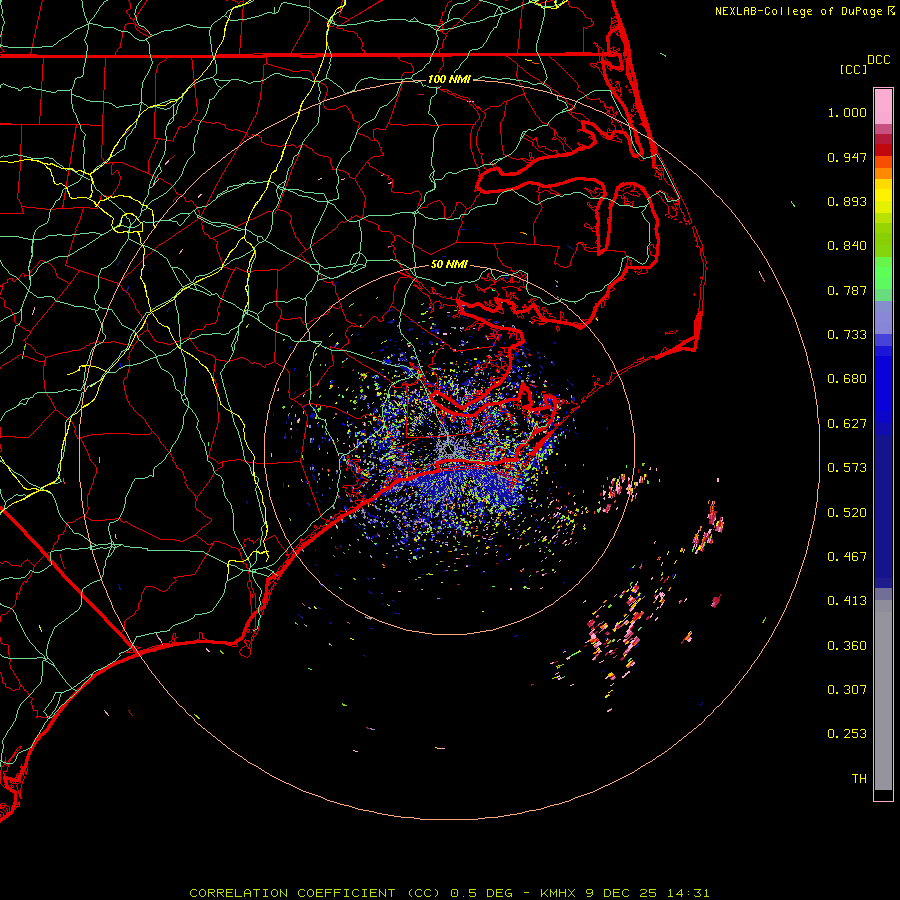The height and width of the screenshot is (900, 900).
Task: Click the DCC label above the color bar
Action: click(x=879, y=60)
